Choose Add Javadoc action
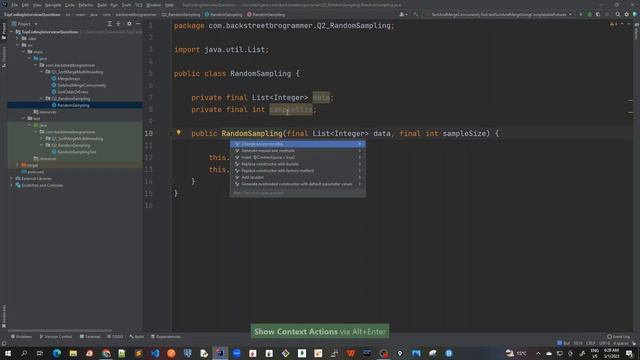 298,177
